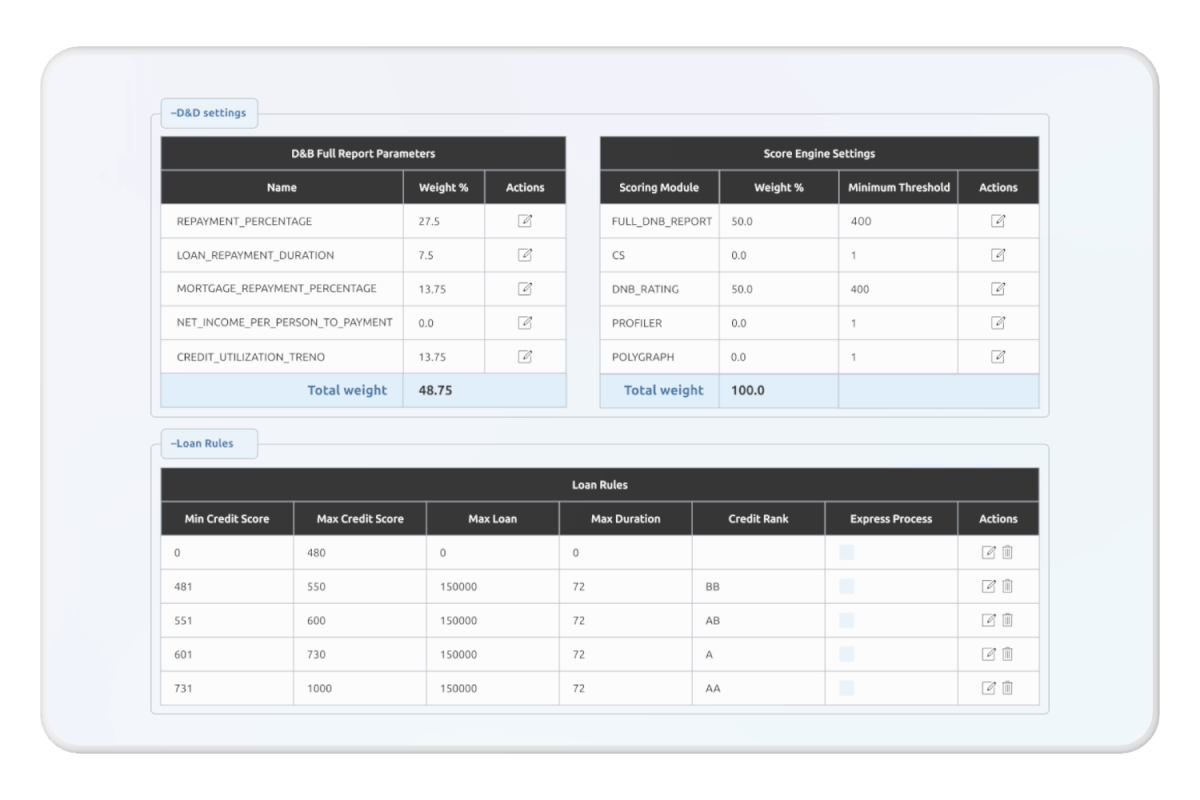Select the POLYGRAPH module cell
Image resolution: width=1200 pixels, height=800 pixels.
[659, 357]
